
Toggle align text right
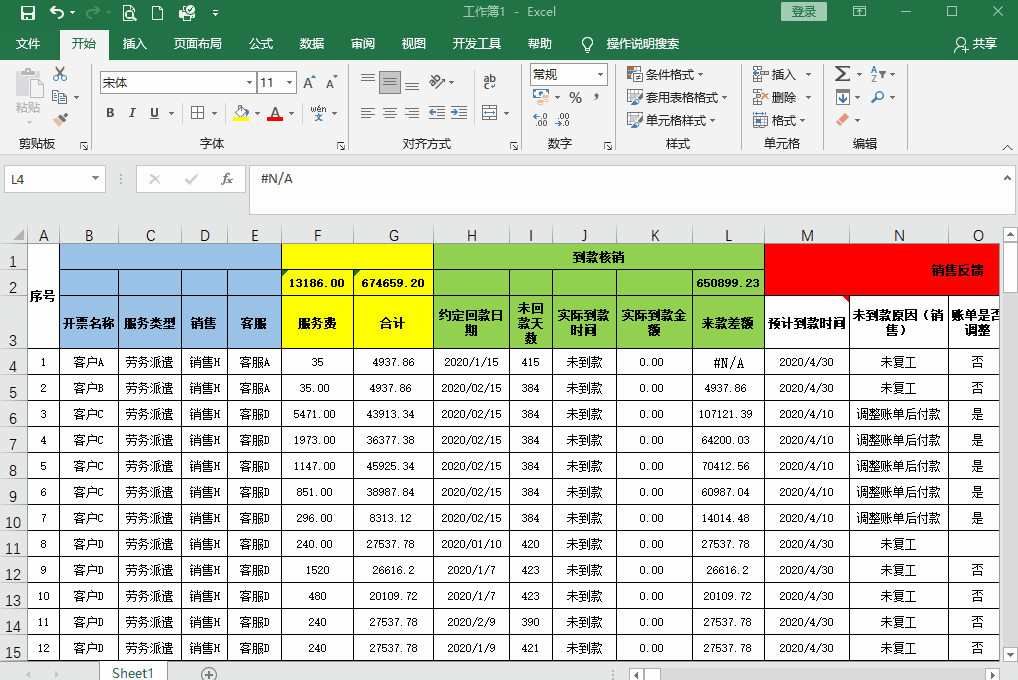tap(412, 113)
